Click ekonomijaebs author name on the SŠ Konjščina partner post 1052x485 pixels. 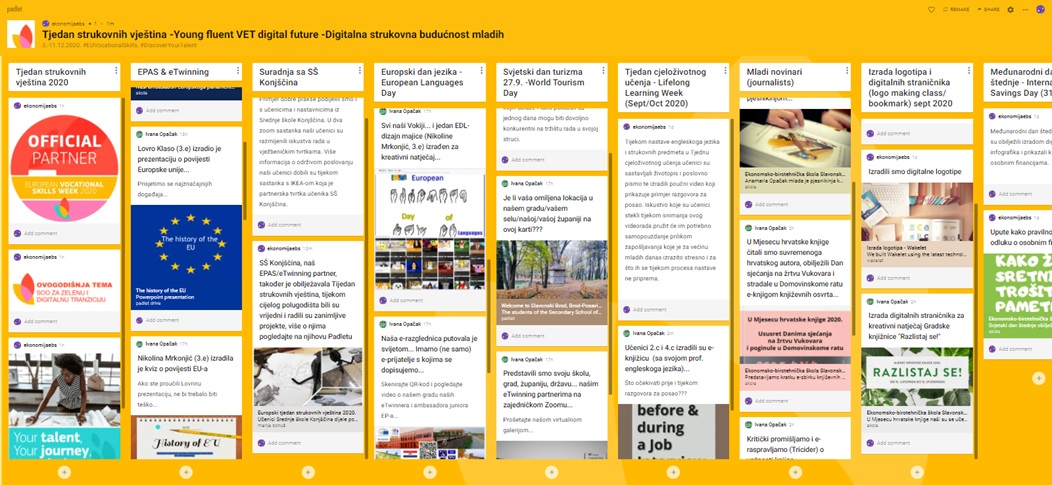coord(284,248)
